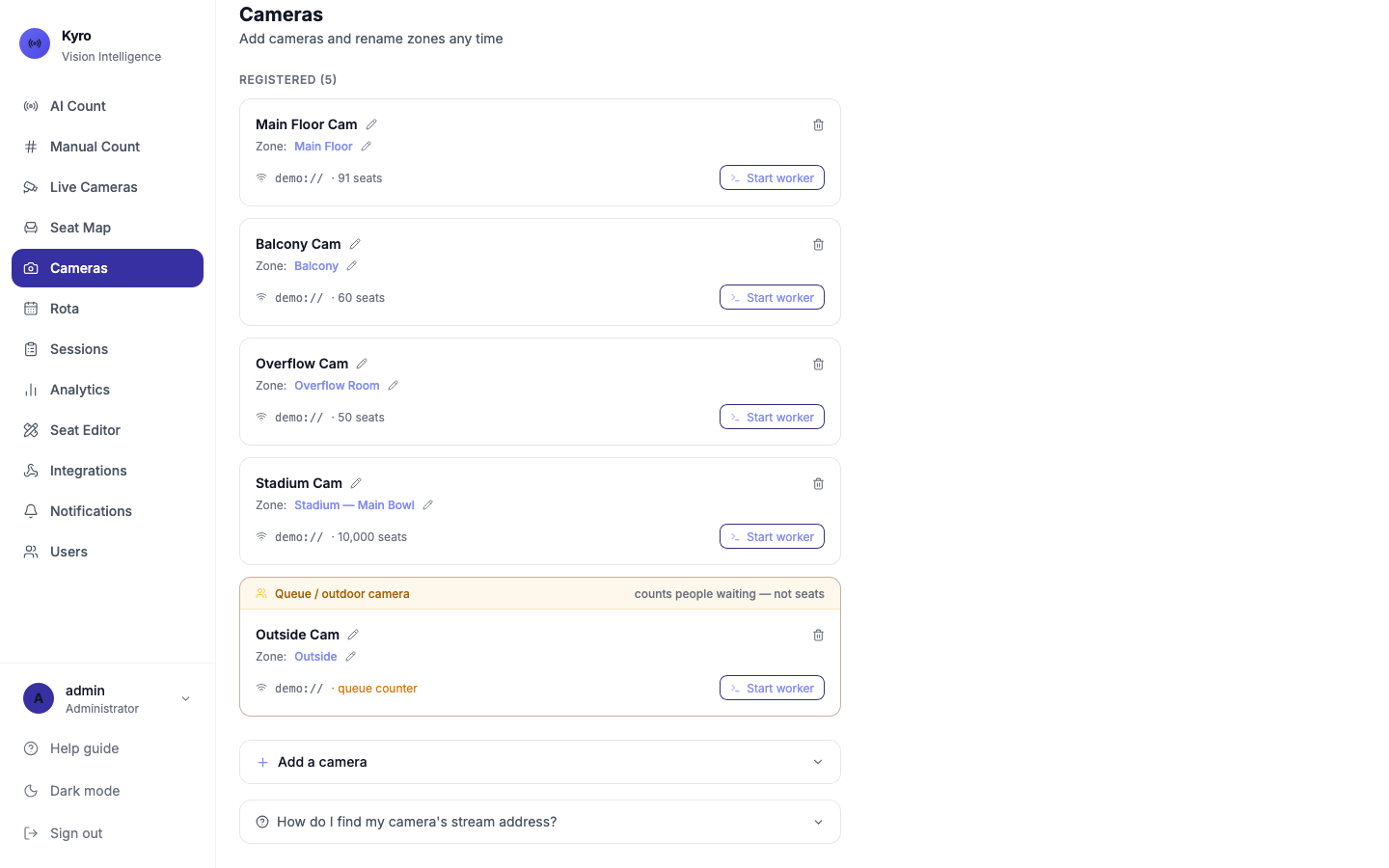The width and height of the screenshot is (1389, 868).
Task: Delete the Outside Cam with trash icon
Action: coord(818,635)
